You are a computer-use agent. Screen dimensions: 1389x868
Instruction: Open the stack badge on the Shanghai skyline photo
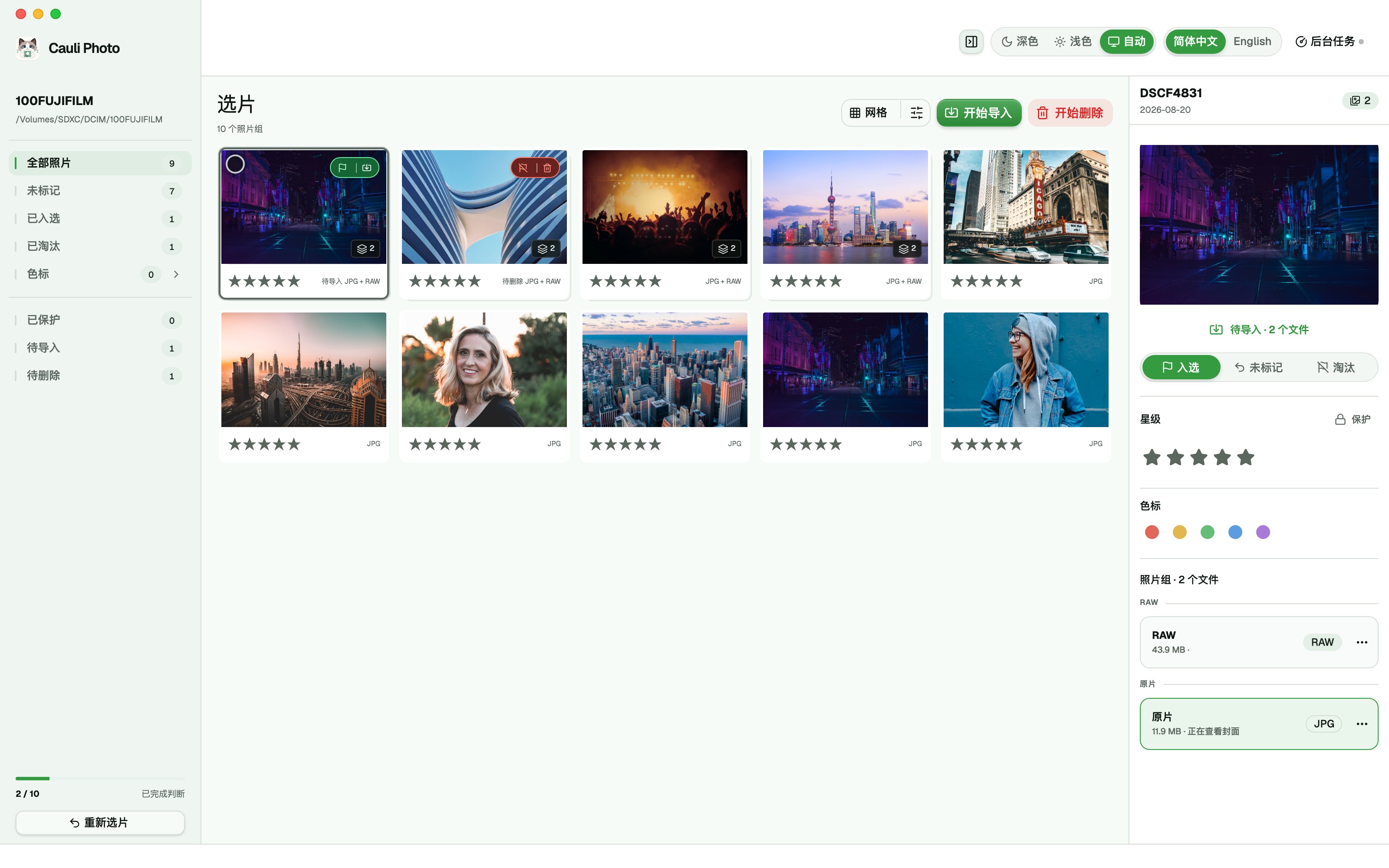[907, 249]
